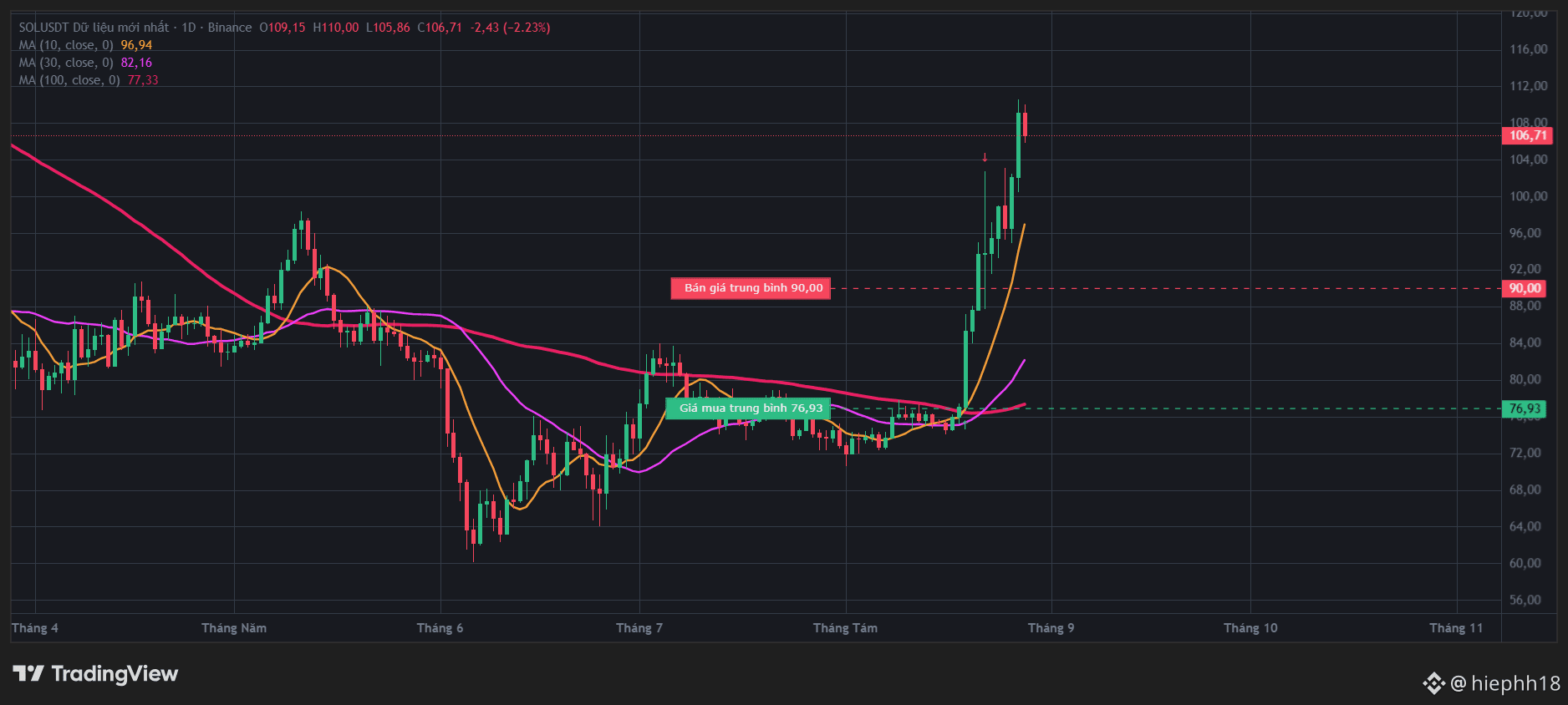Click the 'Tháng 6' time axis label
Image resolution: width=1568 pixels, height=705 pixels.
440,628
